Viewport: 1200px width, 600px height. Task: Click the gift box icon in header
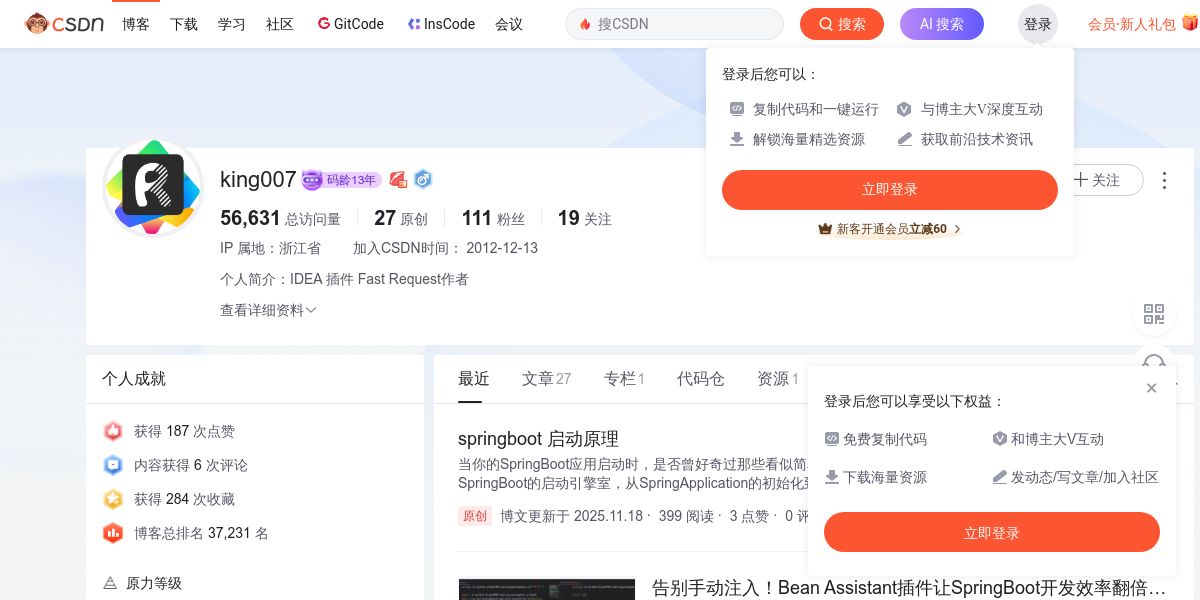(x=1190, y=22)
